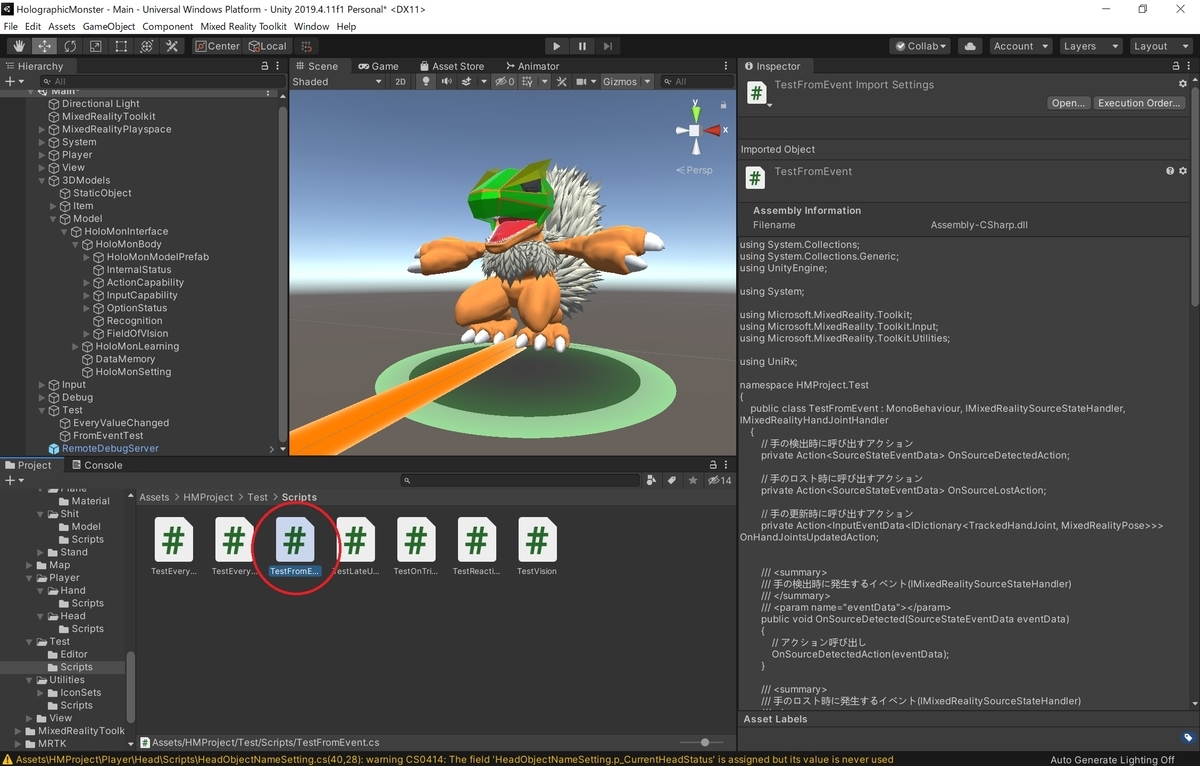Screen dimensions: 1200x766
Task: Click HMProject in asset breadcrumb
Action: 208,497
